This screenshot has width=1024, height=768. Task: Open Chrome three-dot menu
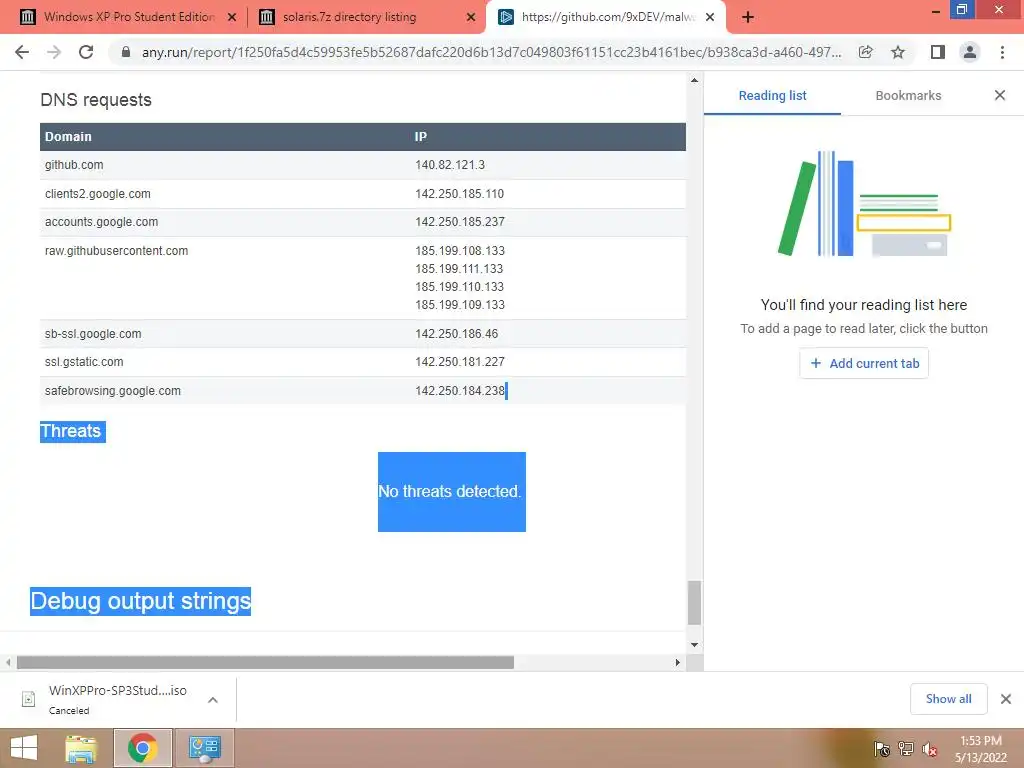coord(1002,52)
